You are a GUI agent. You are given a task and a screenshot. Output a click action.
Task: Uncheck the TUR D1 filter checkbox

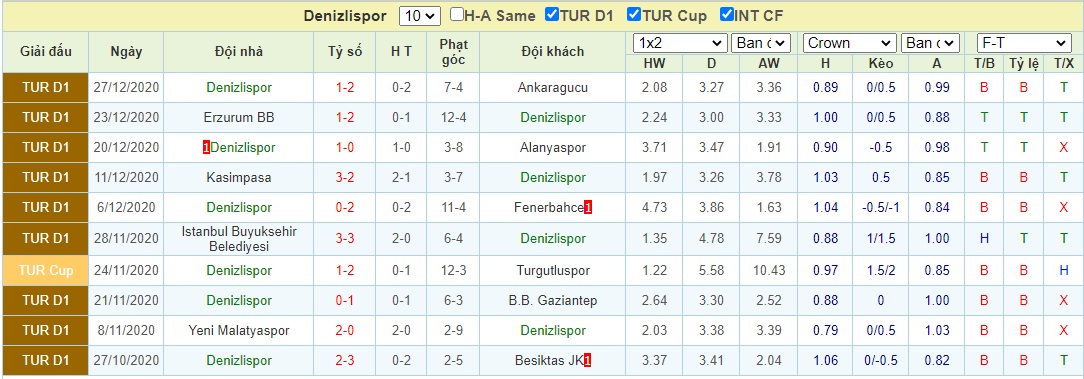click(552, 15)
